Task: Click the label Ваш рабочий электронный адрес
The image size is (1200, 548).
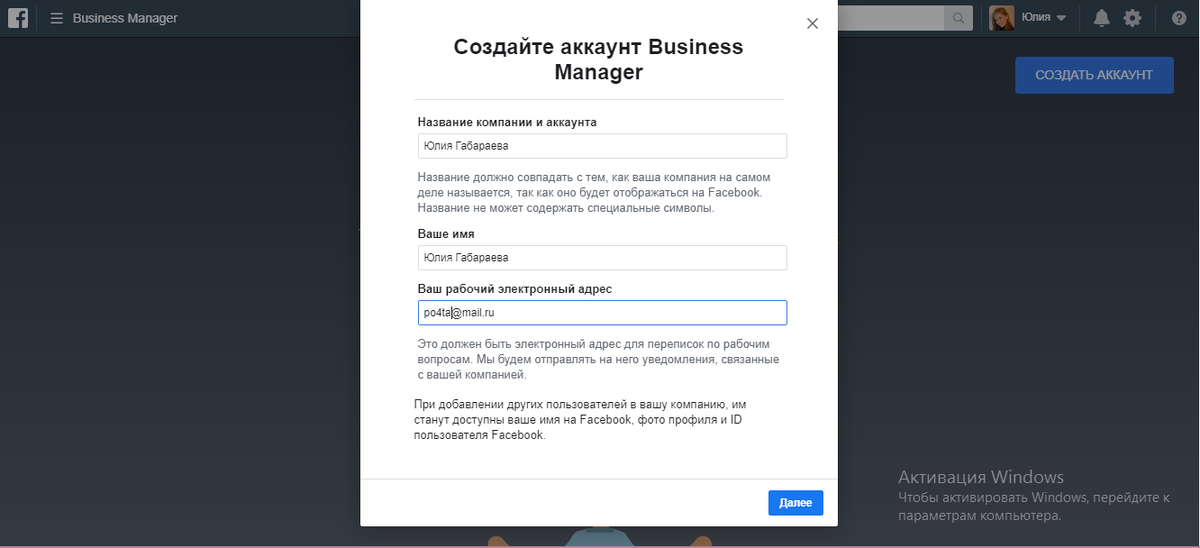Action: 514,289
